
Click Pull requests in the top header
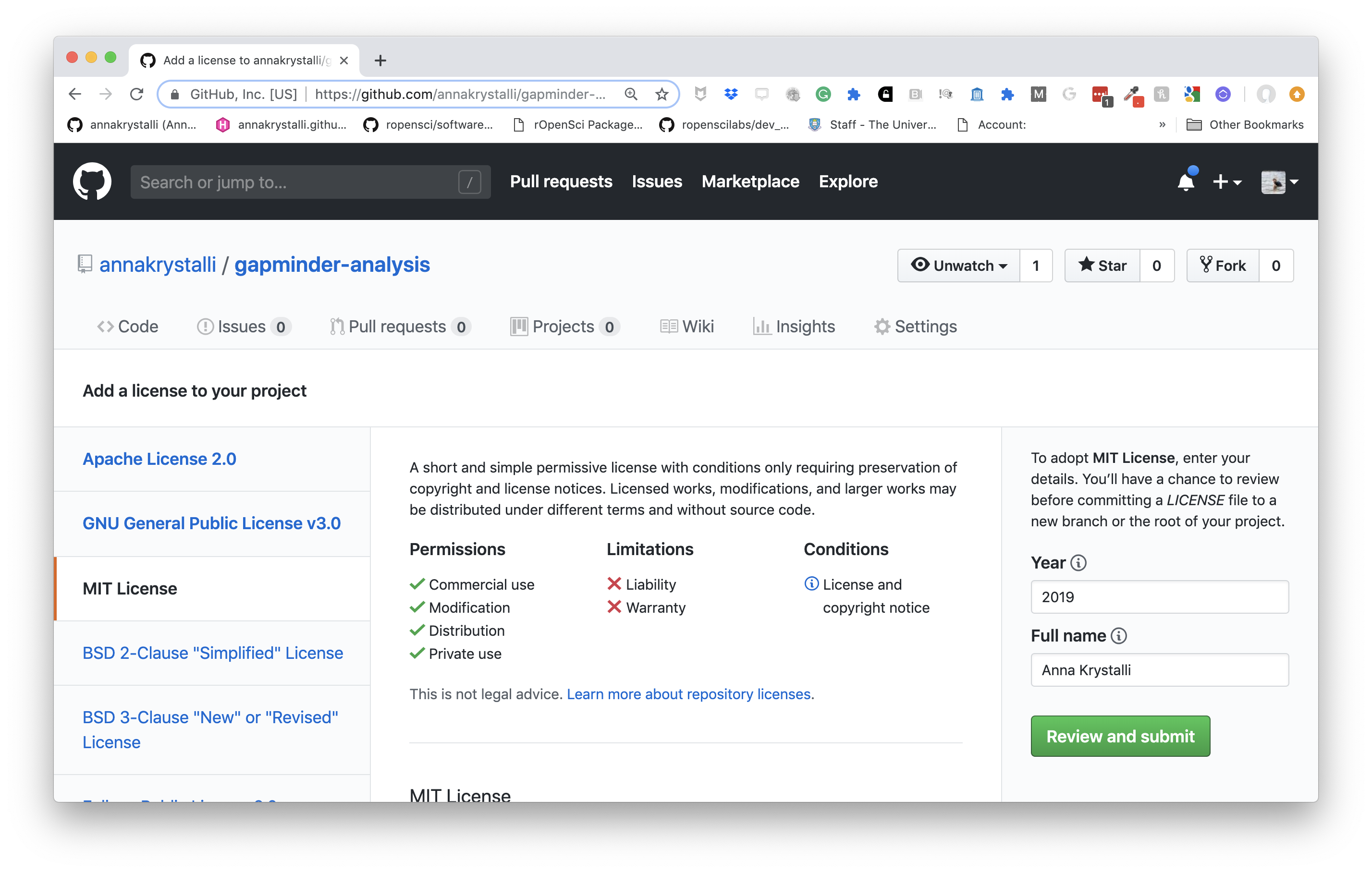pyautogui.click(x=561, y=182)
